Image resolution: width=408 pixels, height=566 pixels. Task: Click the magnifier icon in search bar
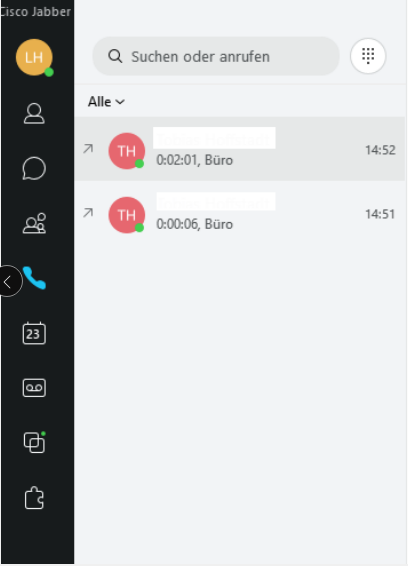click(x=115, y=56)
